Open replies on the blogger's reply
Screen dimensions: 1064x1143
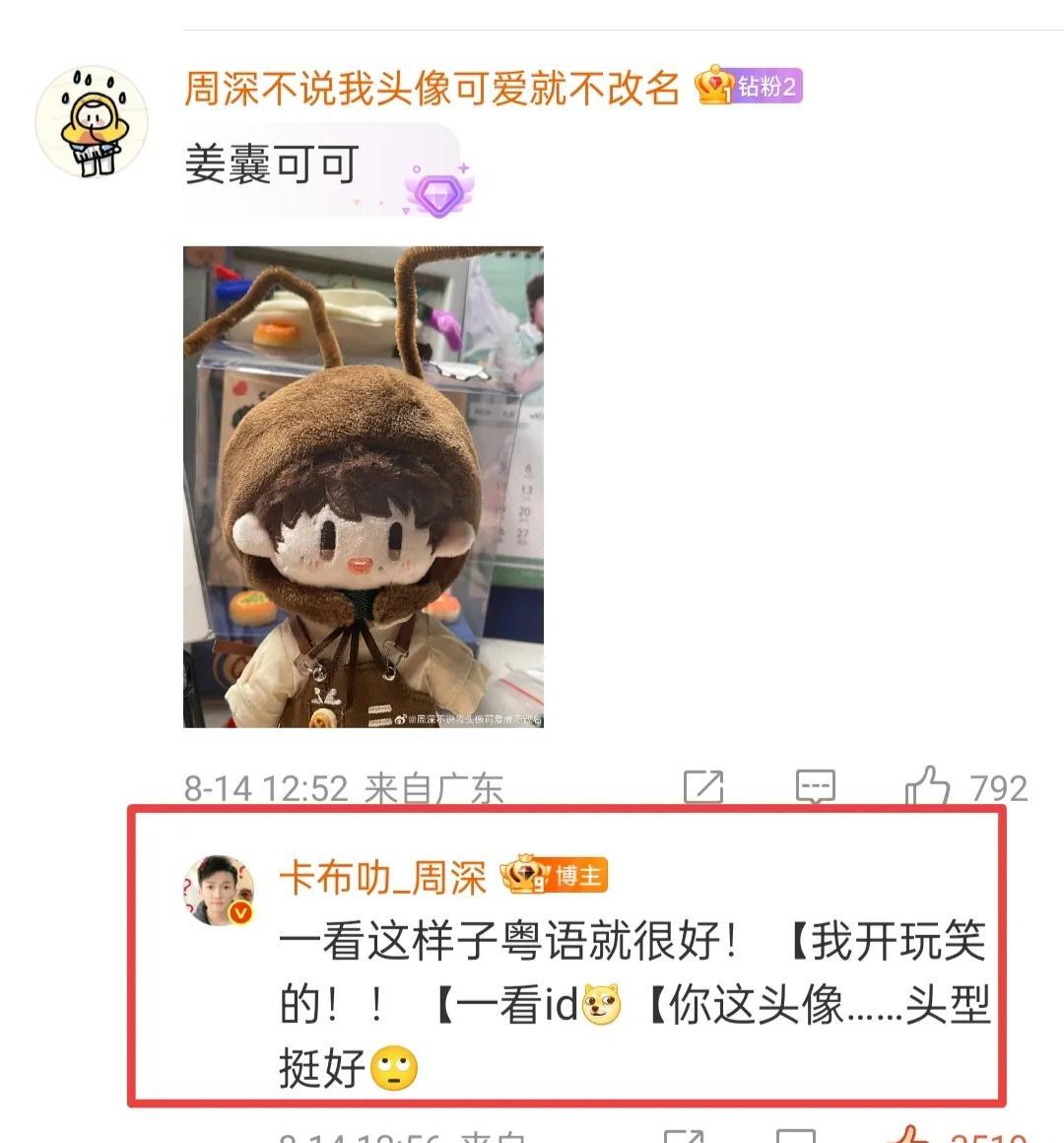point(795,1136)
